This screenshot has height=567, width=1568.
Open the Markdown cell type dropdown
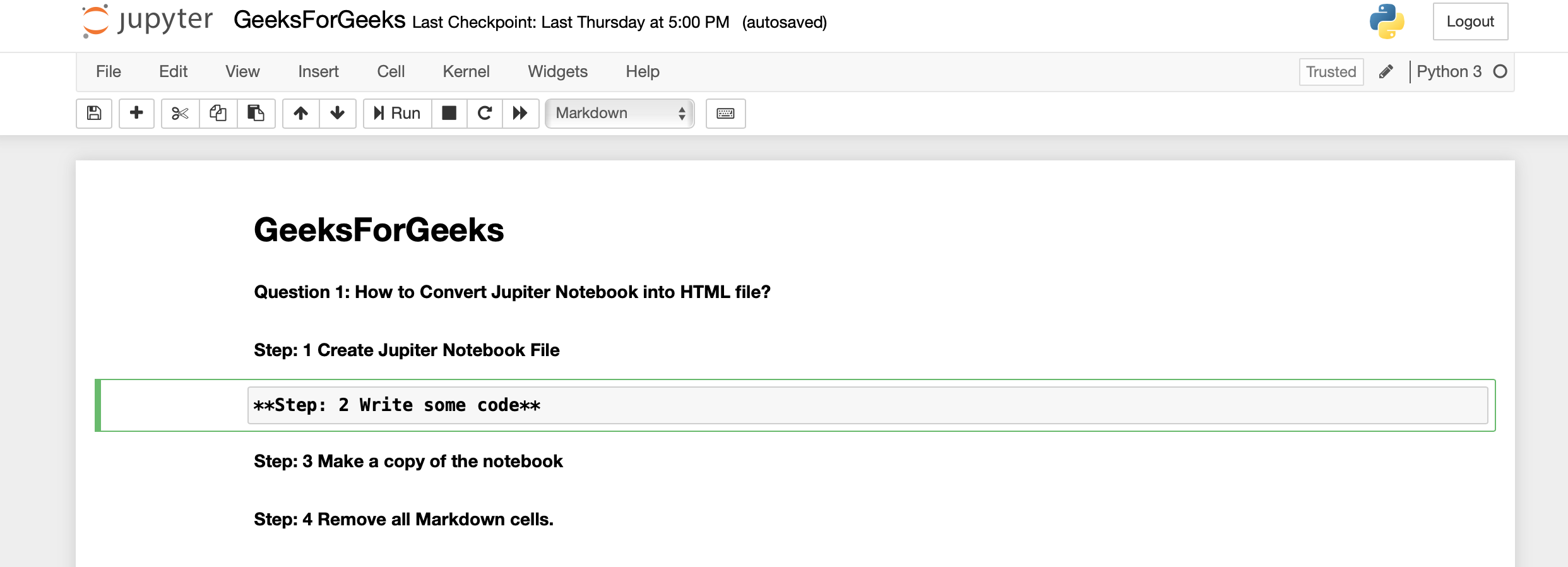click(x=619, y=114)
